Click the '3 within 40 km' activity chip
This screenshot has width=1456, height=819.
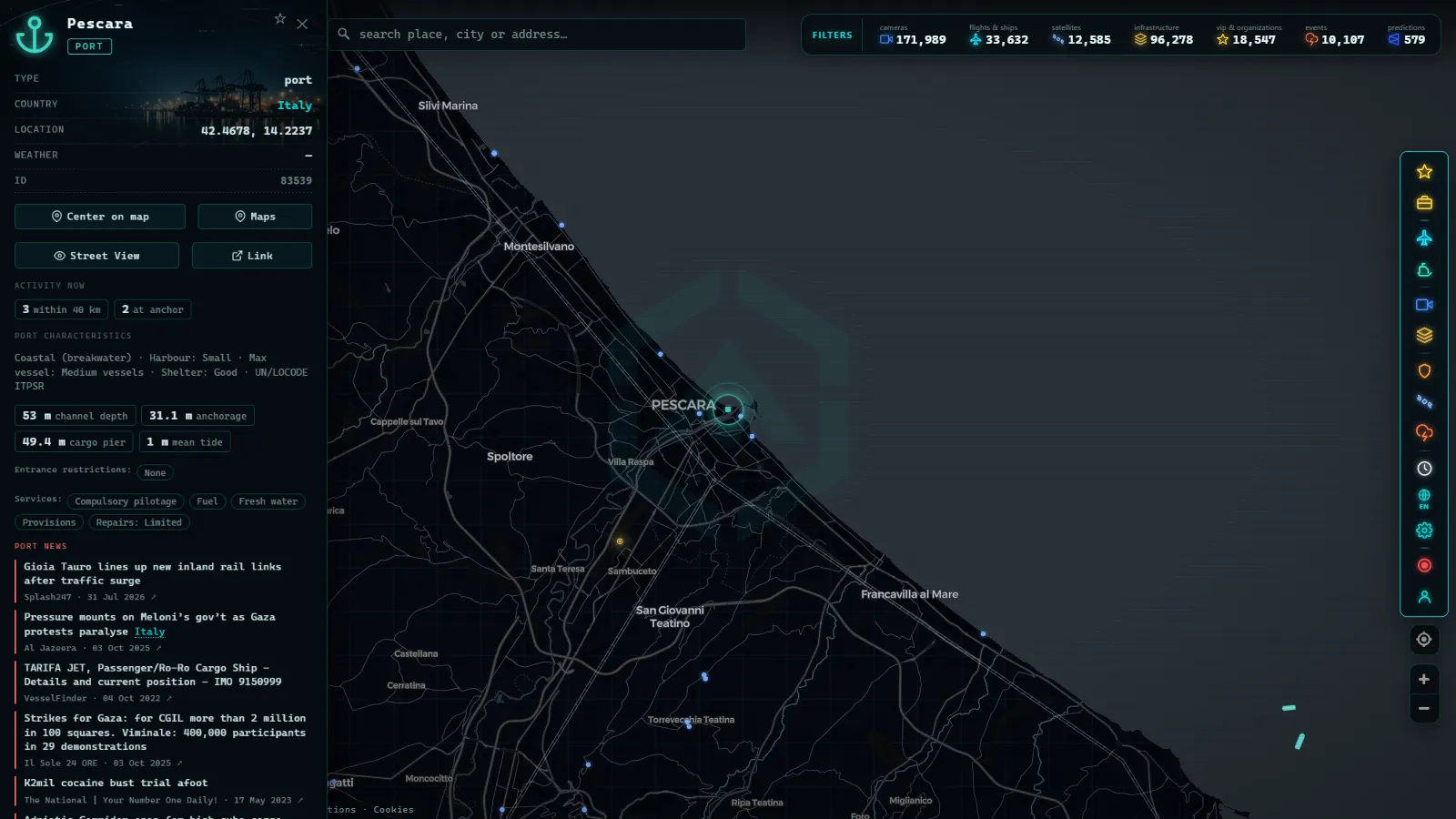[x=61, y=309]
